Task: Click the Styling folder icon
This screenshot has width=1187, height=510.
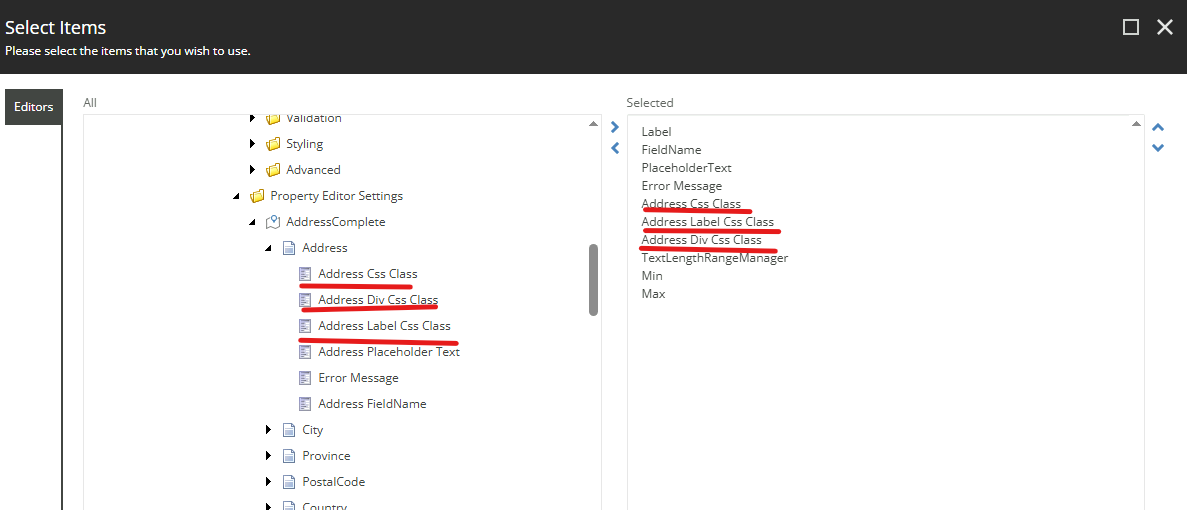Action: pyautogui.click(x=273, y=144)
